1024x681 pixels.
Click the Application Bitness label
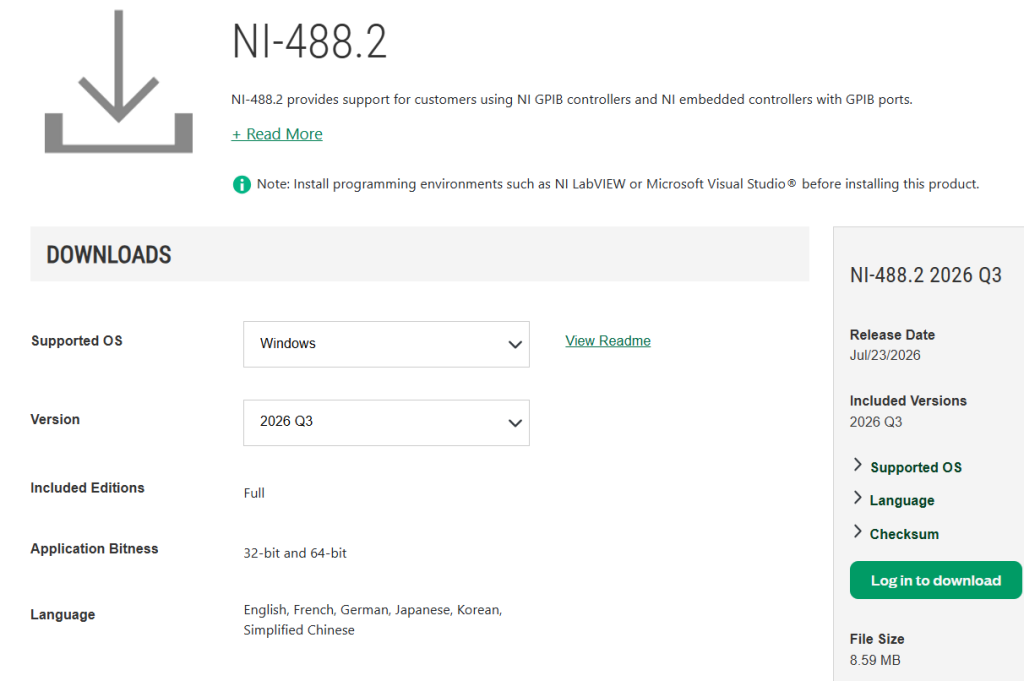94,548
